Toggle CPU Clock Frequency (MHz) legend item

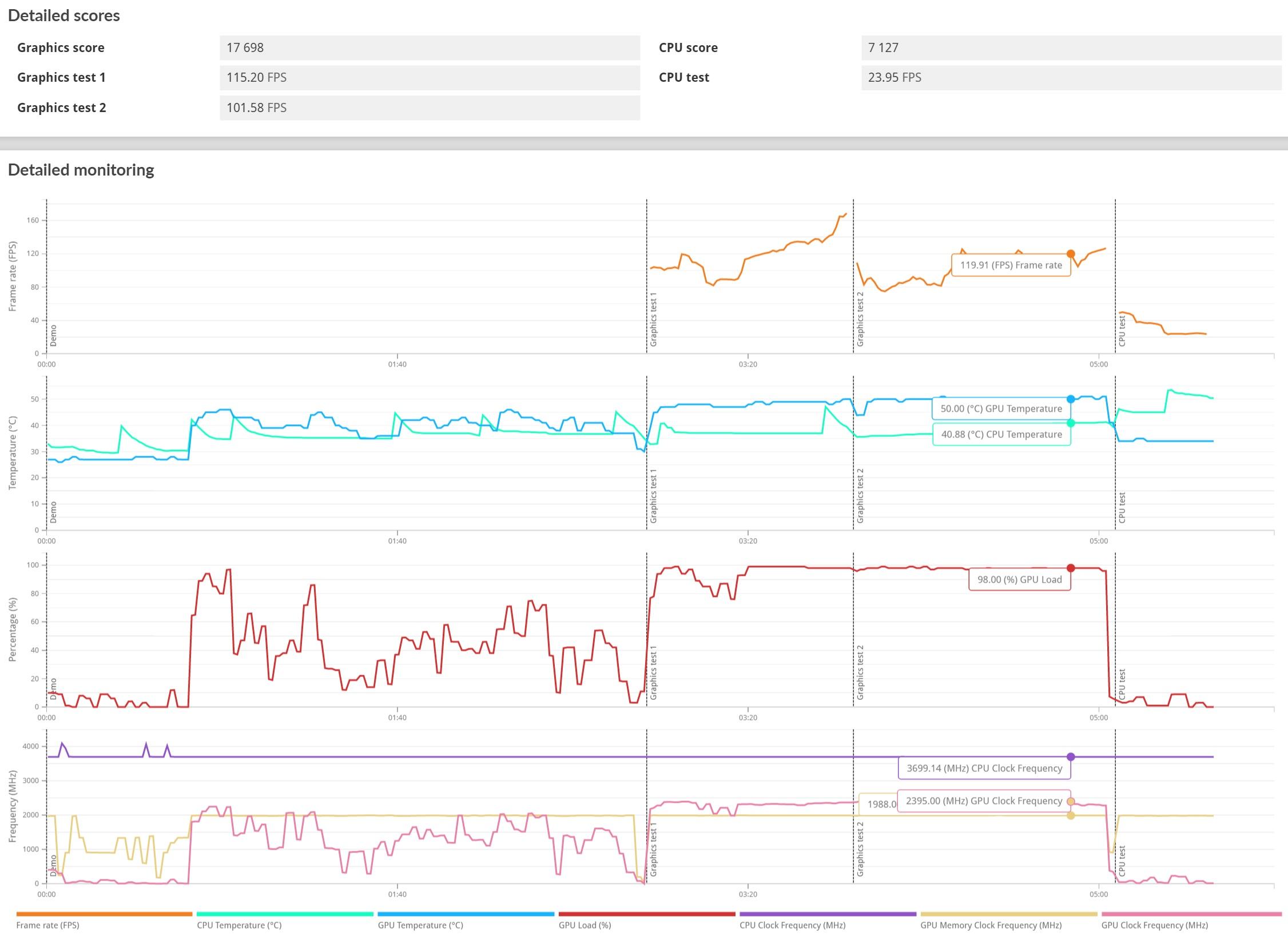click(x=792, y=925)
